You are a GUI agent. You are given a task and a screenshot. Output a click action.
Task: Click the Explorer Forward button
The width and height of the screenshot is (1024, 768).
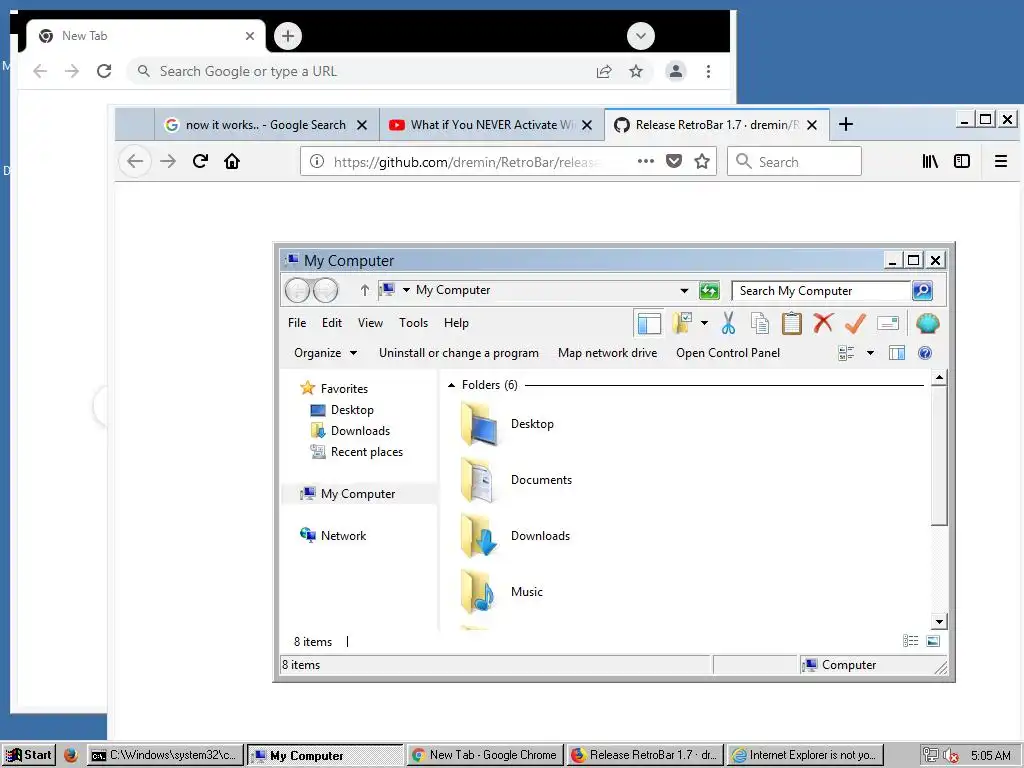point(325,290)
